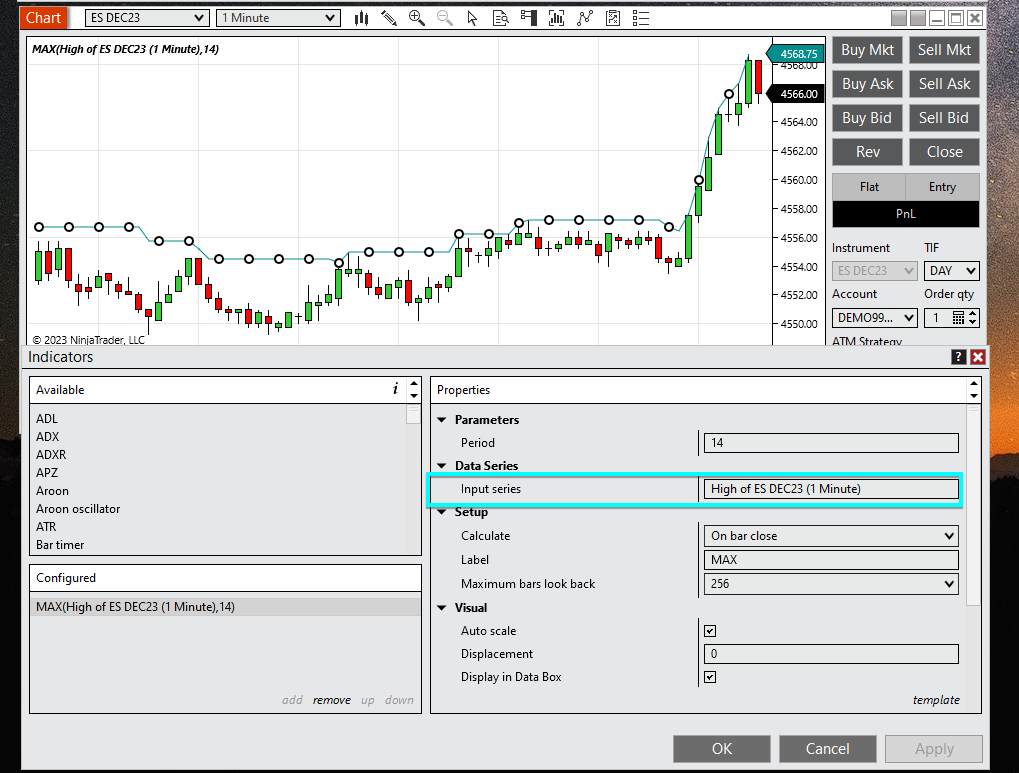Open the Properties list icon in toolbar

(641, 18)
